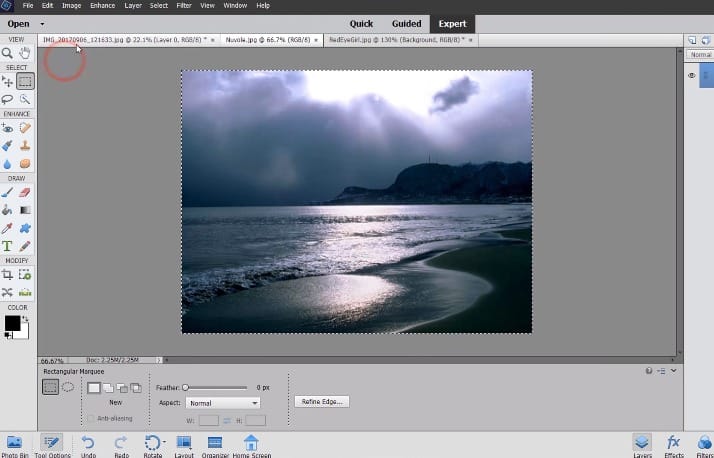The image size is (714, 458).
Task: Select the Clone Stamp tool
Action: 25,146
